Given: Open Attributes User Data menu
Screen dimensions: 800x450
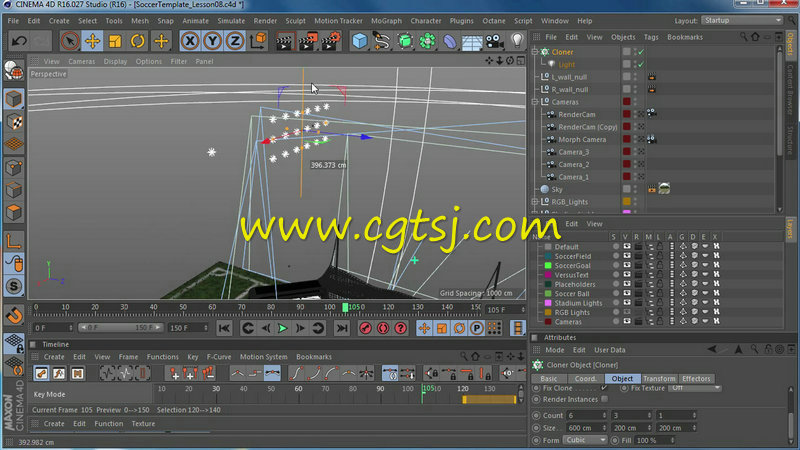Looking at the screenshot, I should tap(609, 350).
